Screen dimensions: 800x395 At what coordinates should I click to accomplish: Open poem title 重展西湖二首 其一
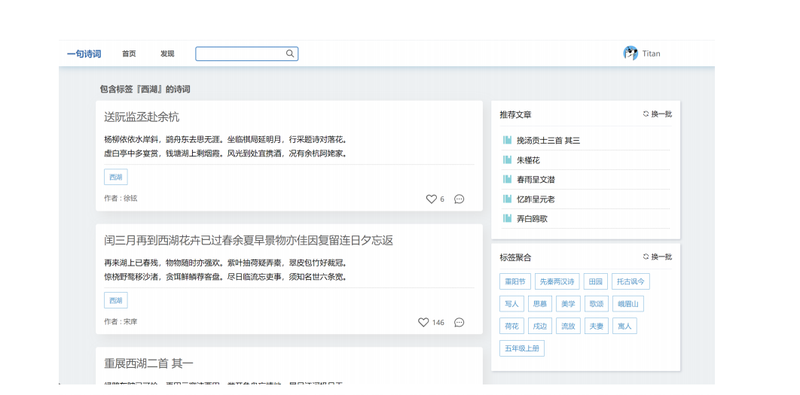148,363
